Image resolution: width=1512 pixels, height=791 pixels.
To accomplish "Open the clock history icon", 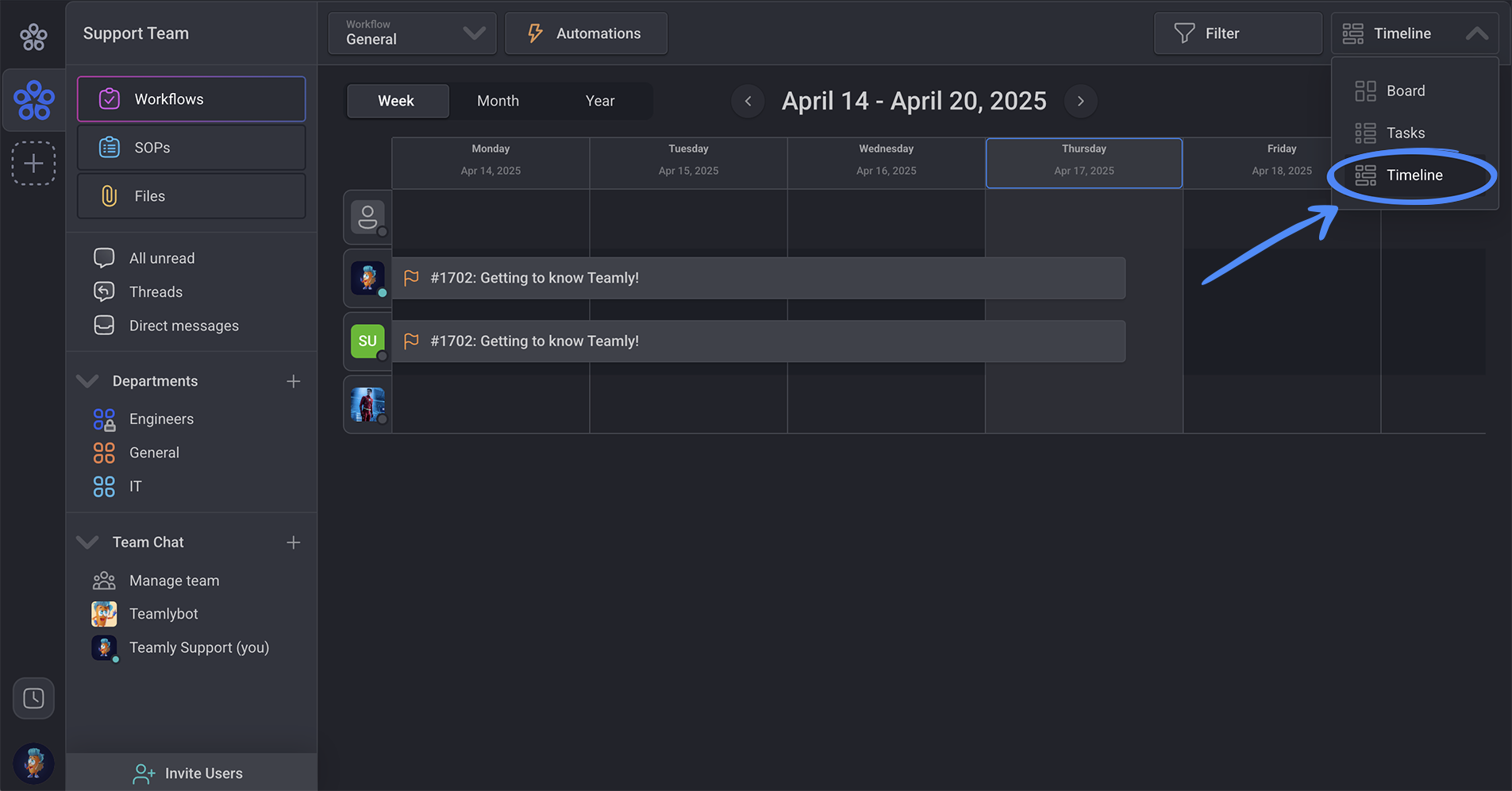I will (33, 698).
